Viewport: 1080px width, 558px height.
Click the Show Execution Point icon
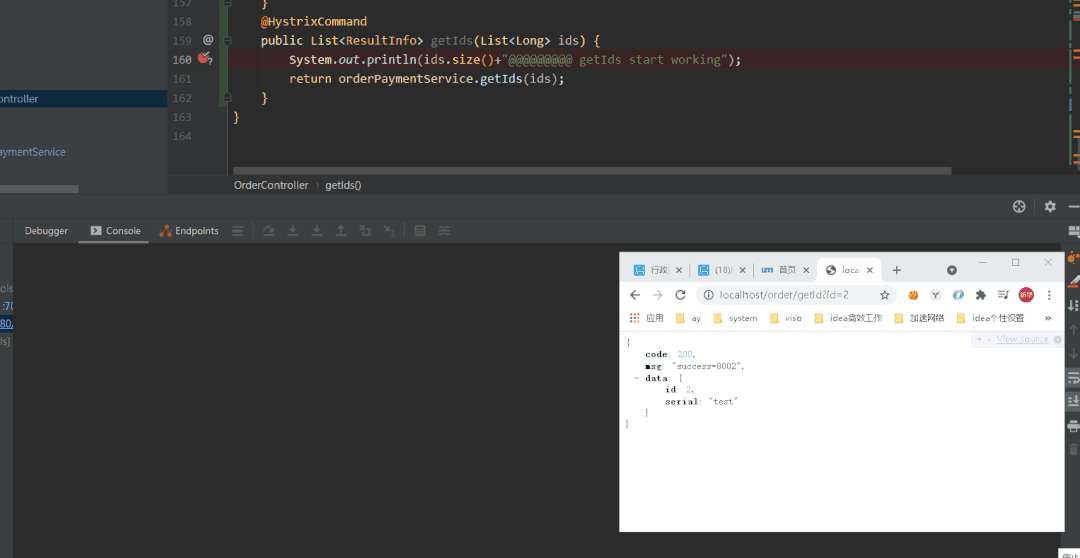tap(238, 231)
